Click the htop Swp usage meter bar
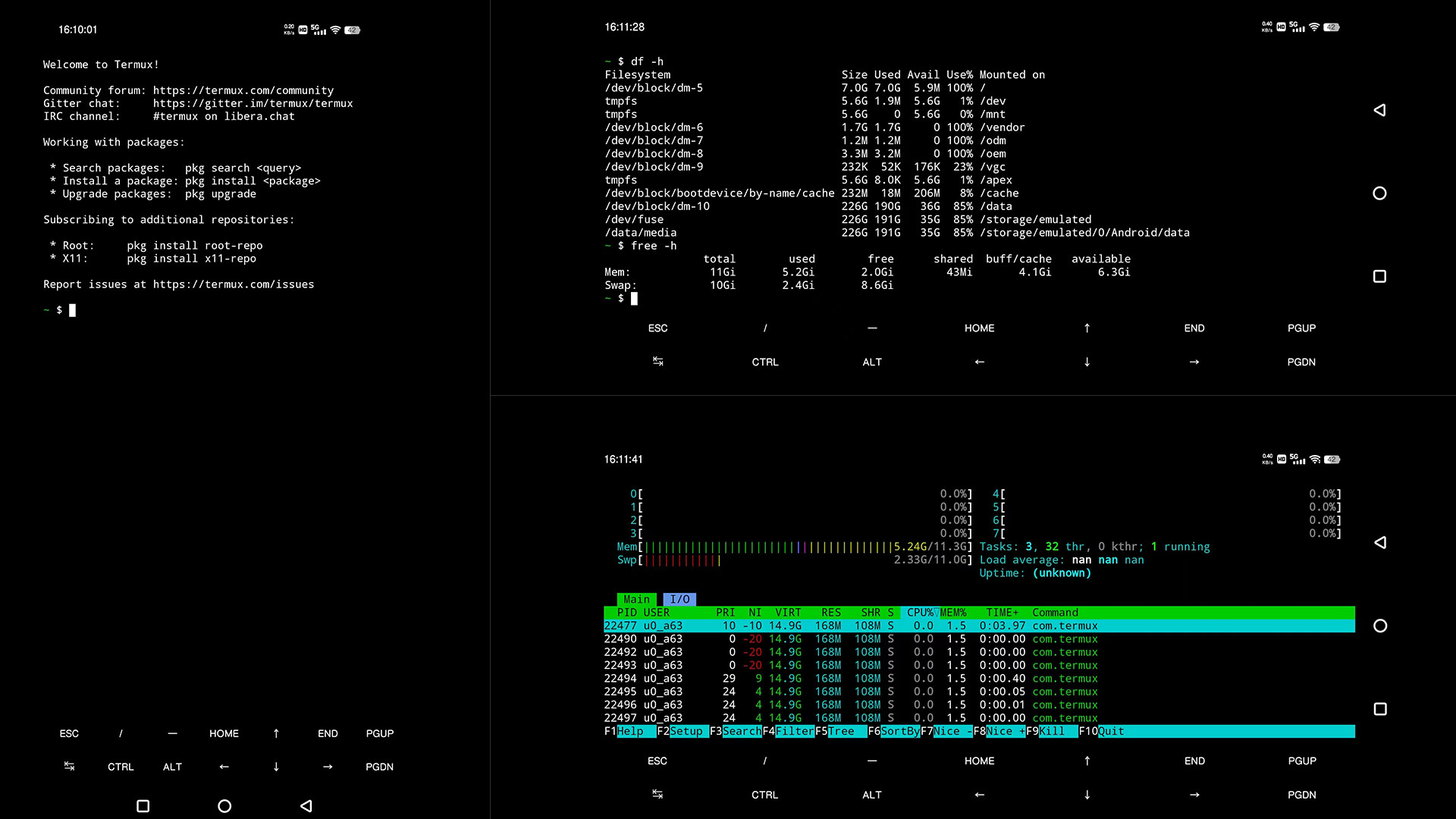Viewport: 1456px width, 819px height. pos(794,560)
